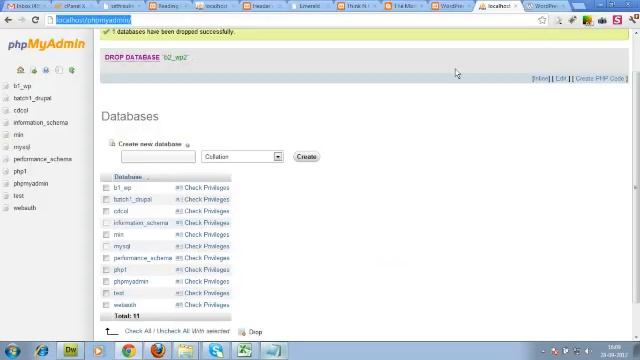Check the b1_wp database checkbox
Viewport: 640px width, 360px height.
(106, 188)
